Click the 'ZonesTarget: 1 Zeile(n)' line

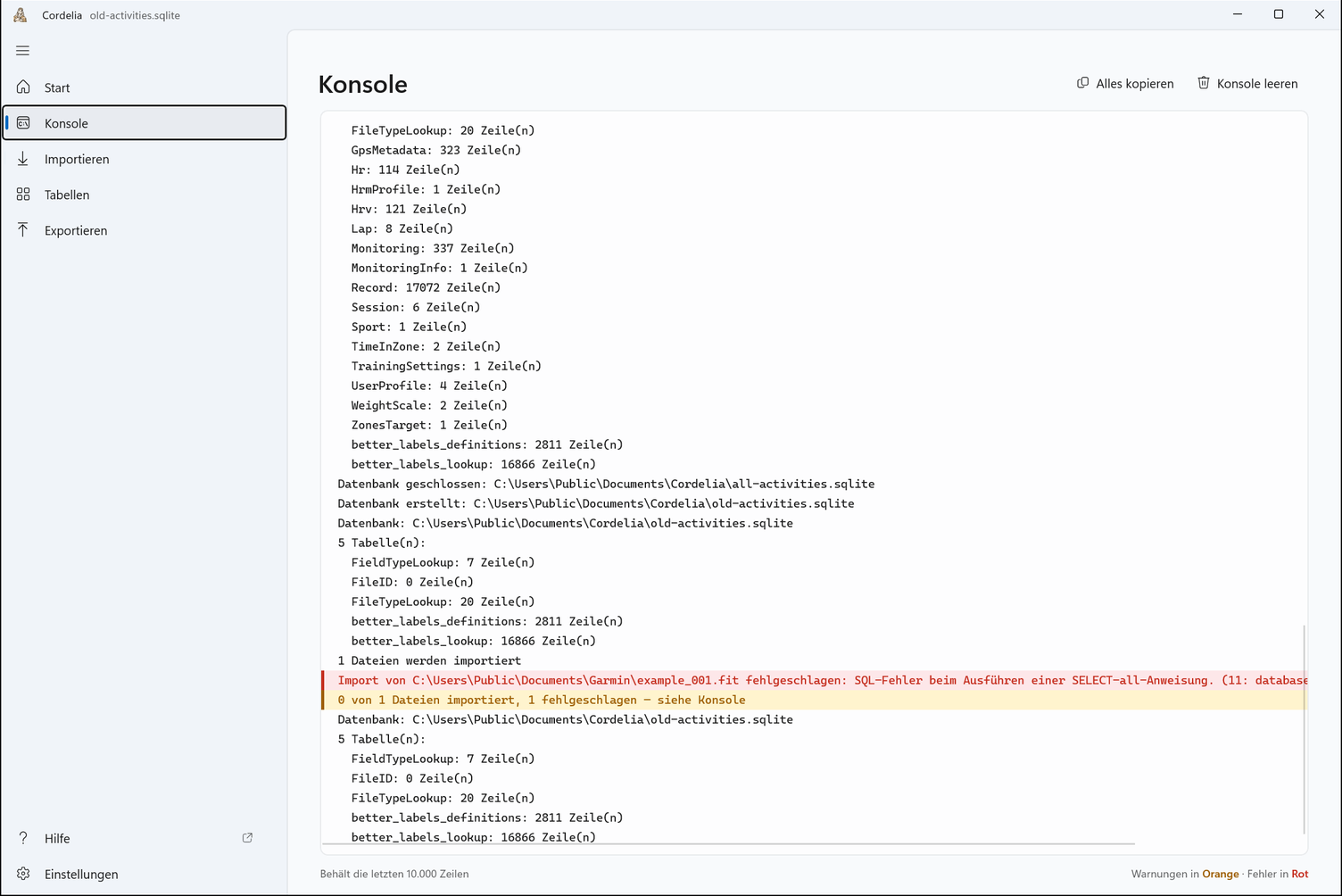tap(429, 425)
